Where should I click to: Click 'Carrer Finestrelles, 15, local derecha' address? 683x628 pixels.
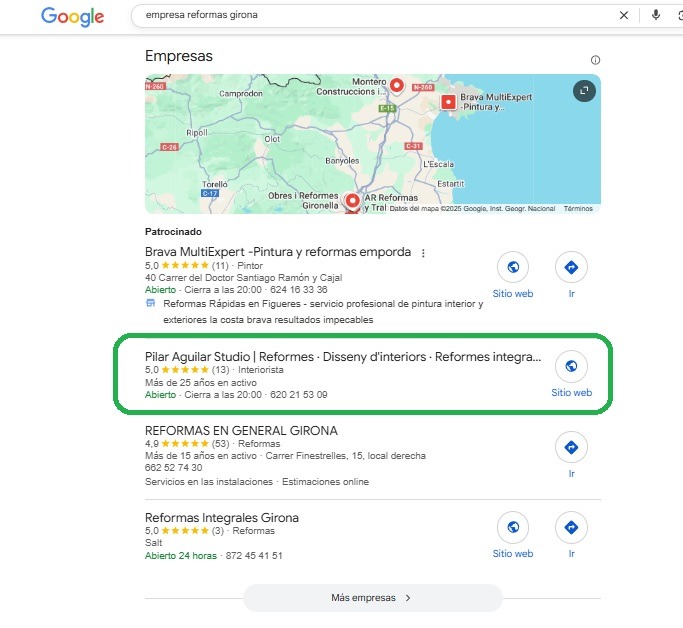coord(345,456)
